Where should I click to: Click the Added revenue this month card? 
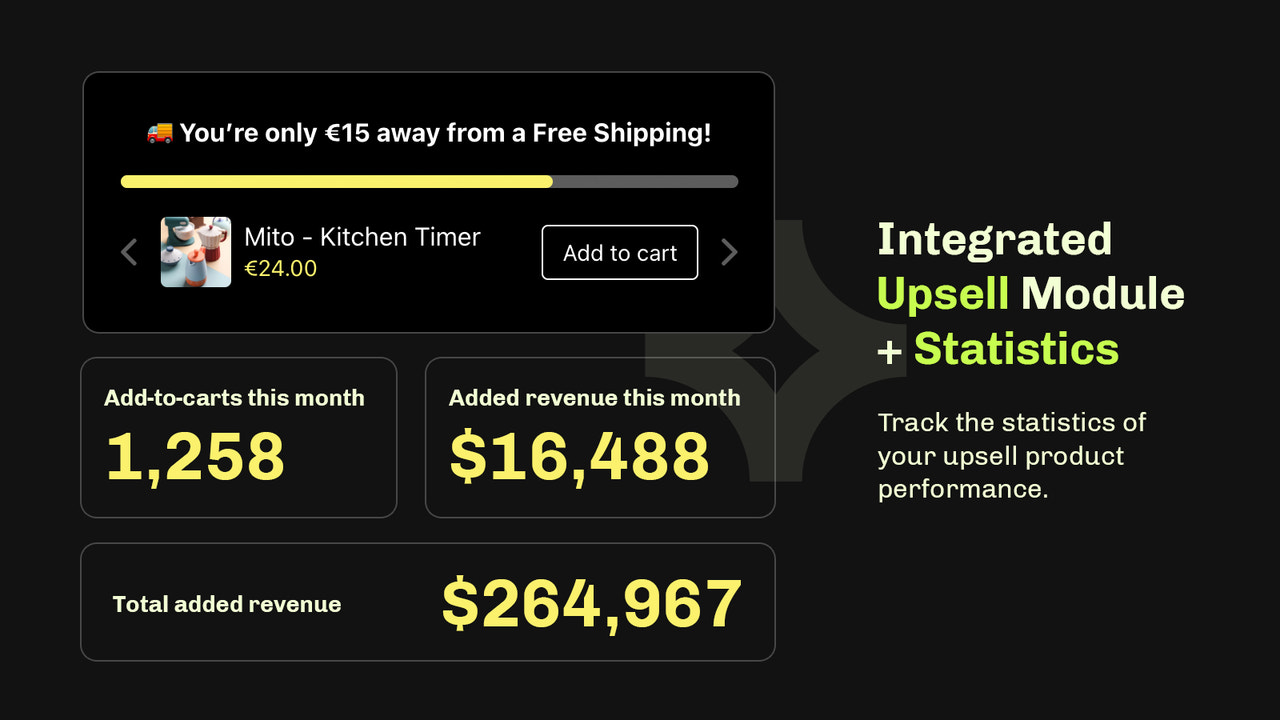[599, 437]
